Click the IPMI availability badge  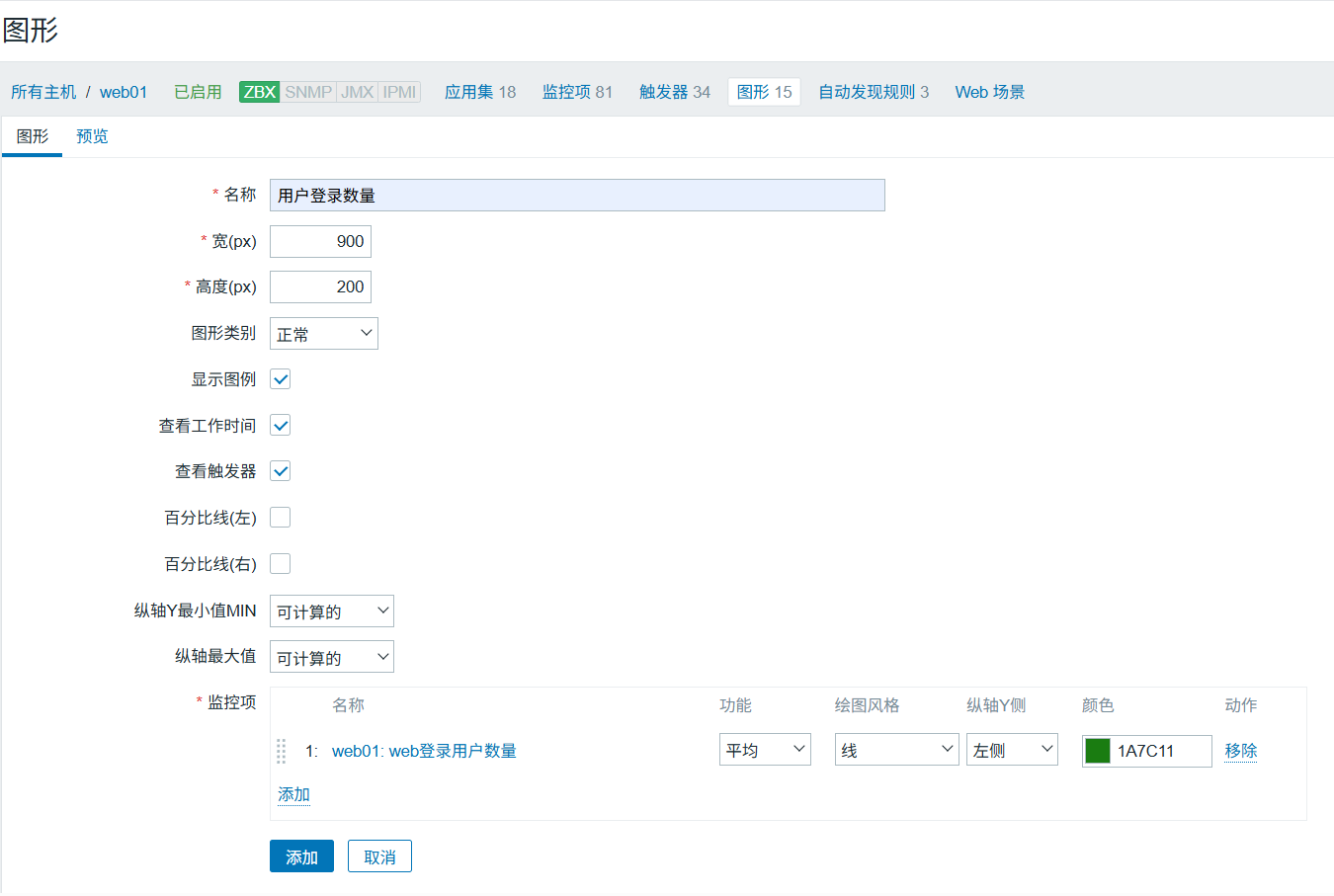[x=399, y=92]
